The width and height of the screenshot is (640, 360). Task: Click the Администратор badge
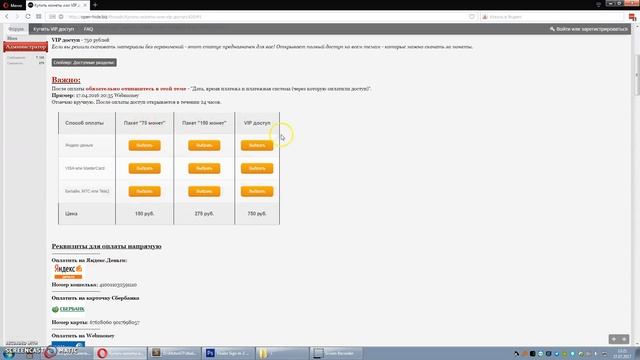[25, 47]
